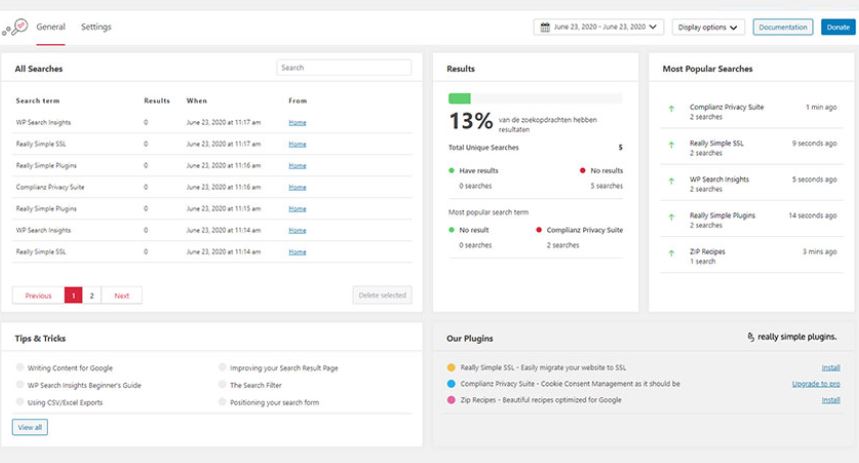Open Home link for Complianz Privacy Suite row

pyautogui.click(x=297, y=187)
